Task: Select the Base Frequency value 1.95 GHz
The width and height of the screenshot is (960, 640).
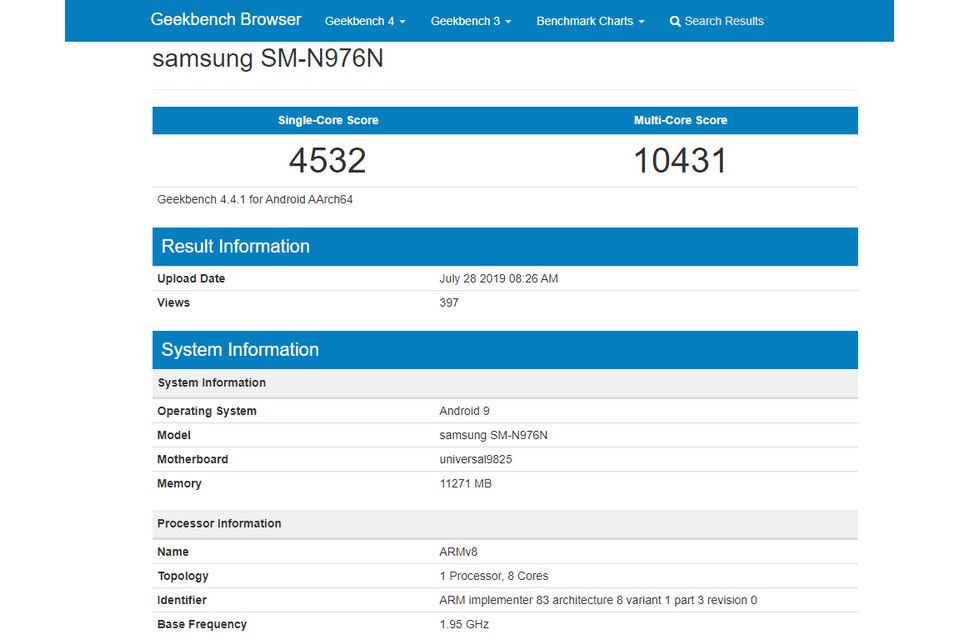Action: tap(464, 625)
